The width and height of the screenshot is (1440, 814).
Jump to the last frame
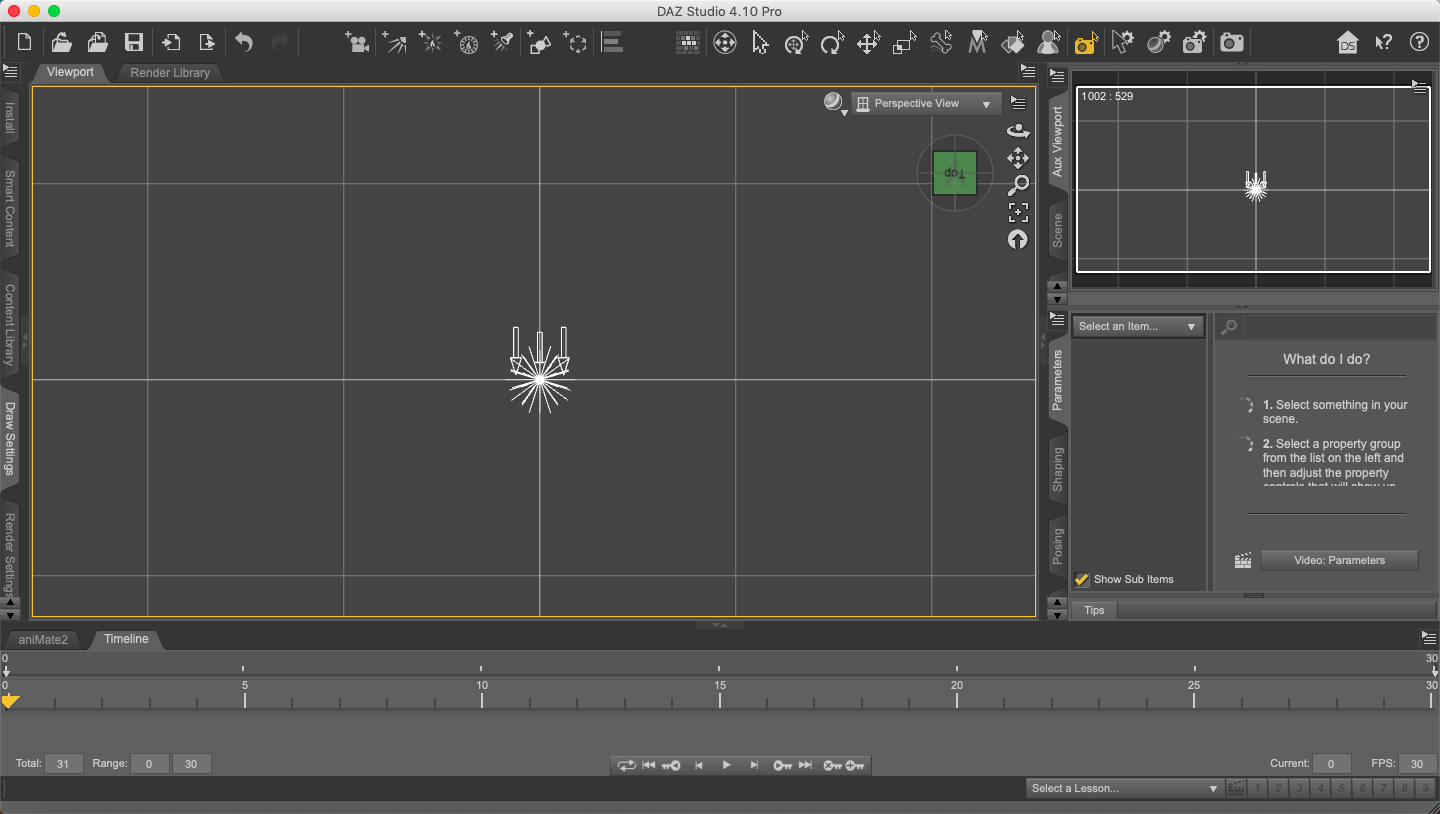pyautogui.click(x=805, y=765)
